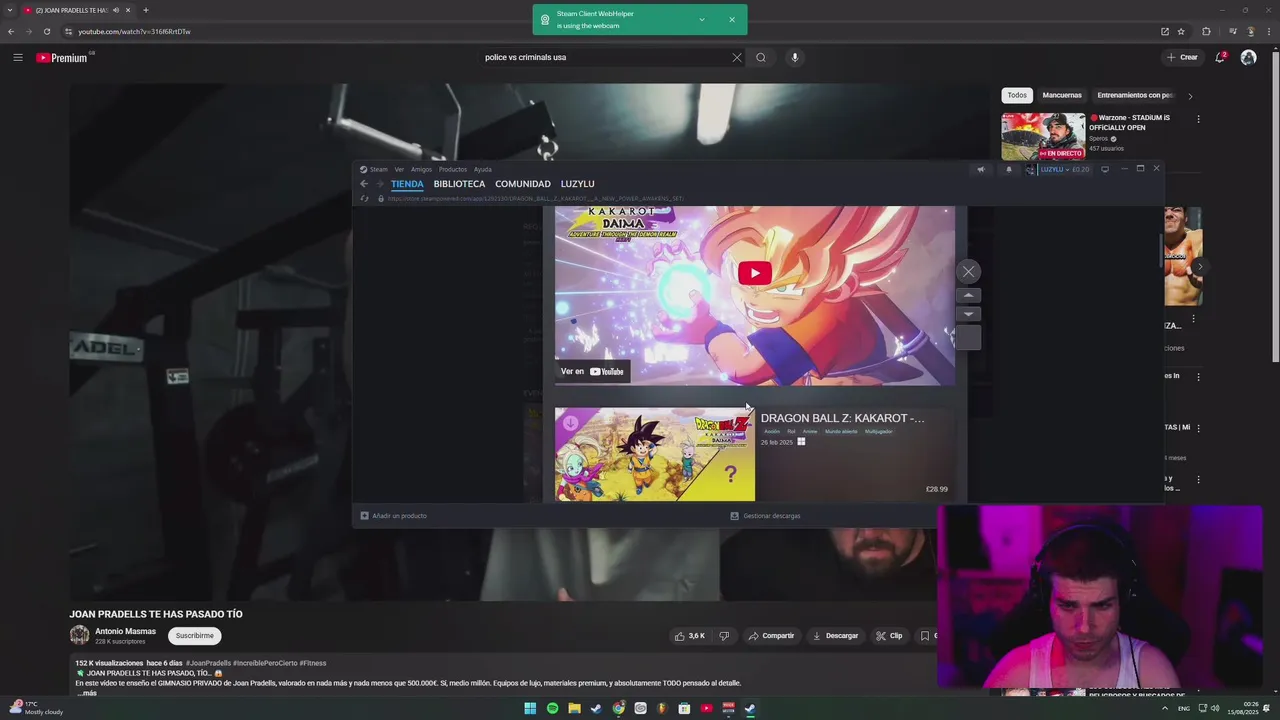
Task: Open Antonio Masmas channel link
Action: pyautogui.click(x=125, y=631)
